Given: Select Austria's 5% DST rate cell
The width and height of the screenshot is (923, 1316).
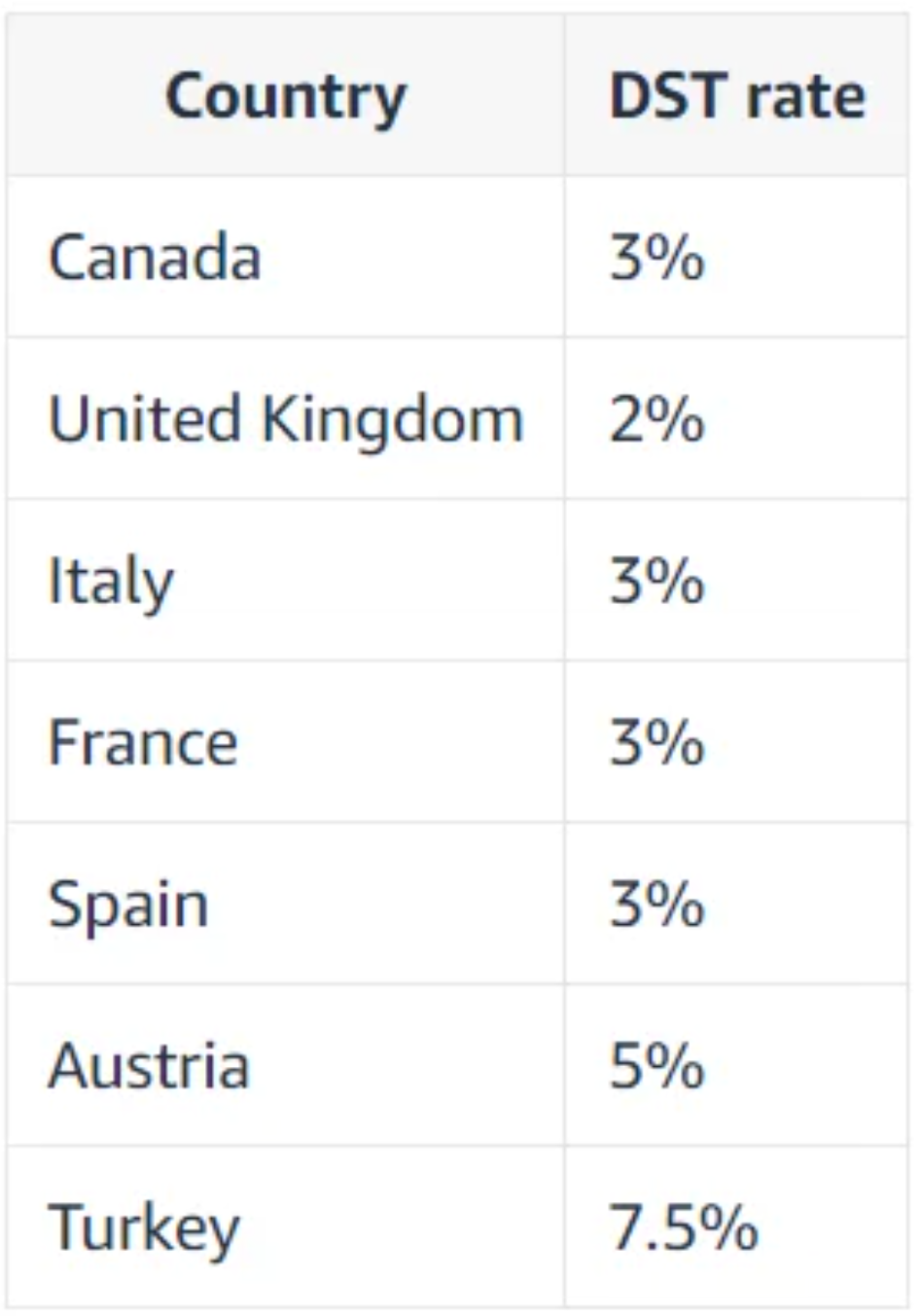Looking at the screenshot, I should (657, 1066).
